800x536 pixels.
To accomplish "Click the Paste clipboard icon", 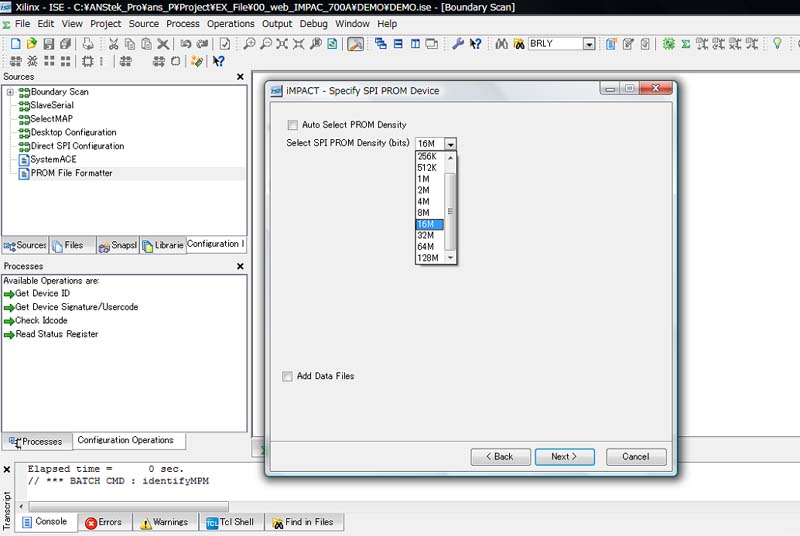I will point(146,44).
